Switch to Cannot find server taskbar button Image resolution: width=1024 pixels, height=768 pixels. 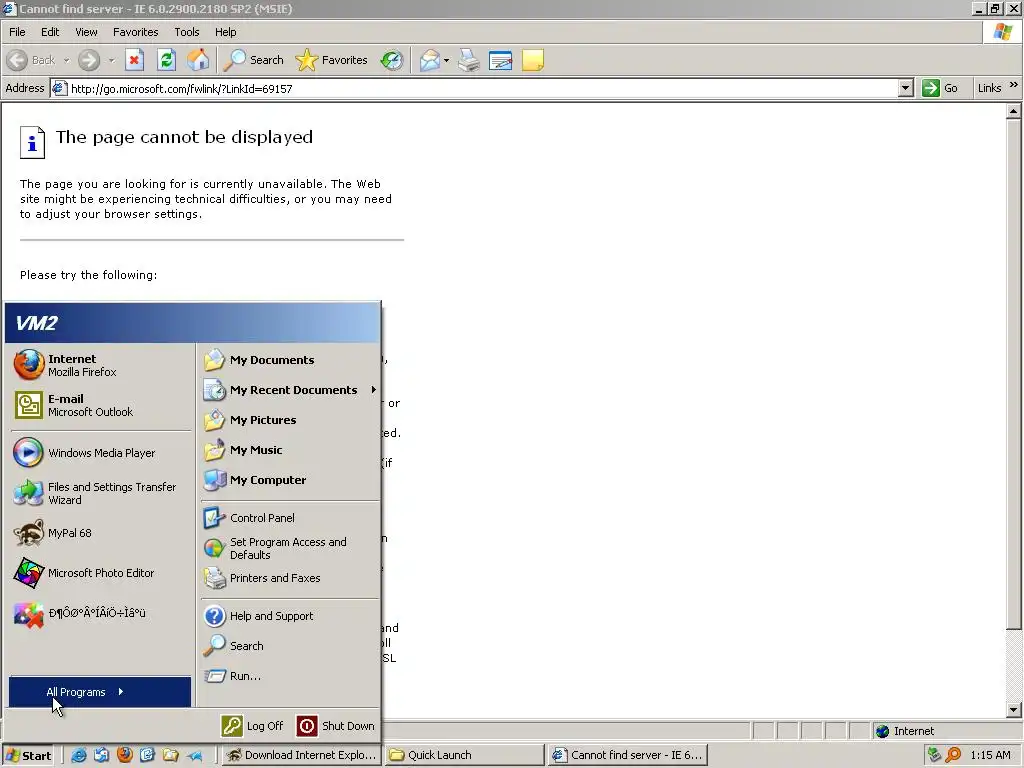tap(628, 755)
